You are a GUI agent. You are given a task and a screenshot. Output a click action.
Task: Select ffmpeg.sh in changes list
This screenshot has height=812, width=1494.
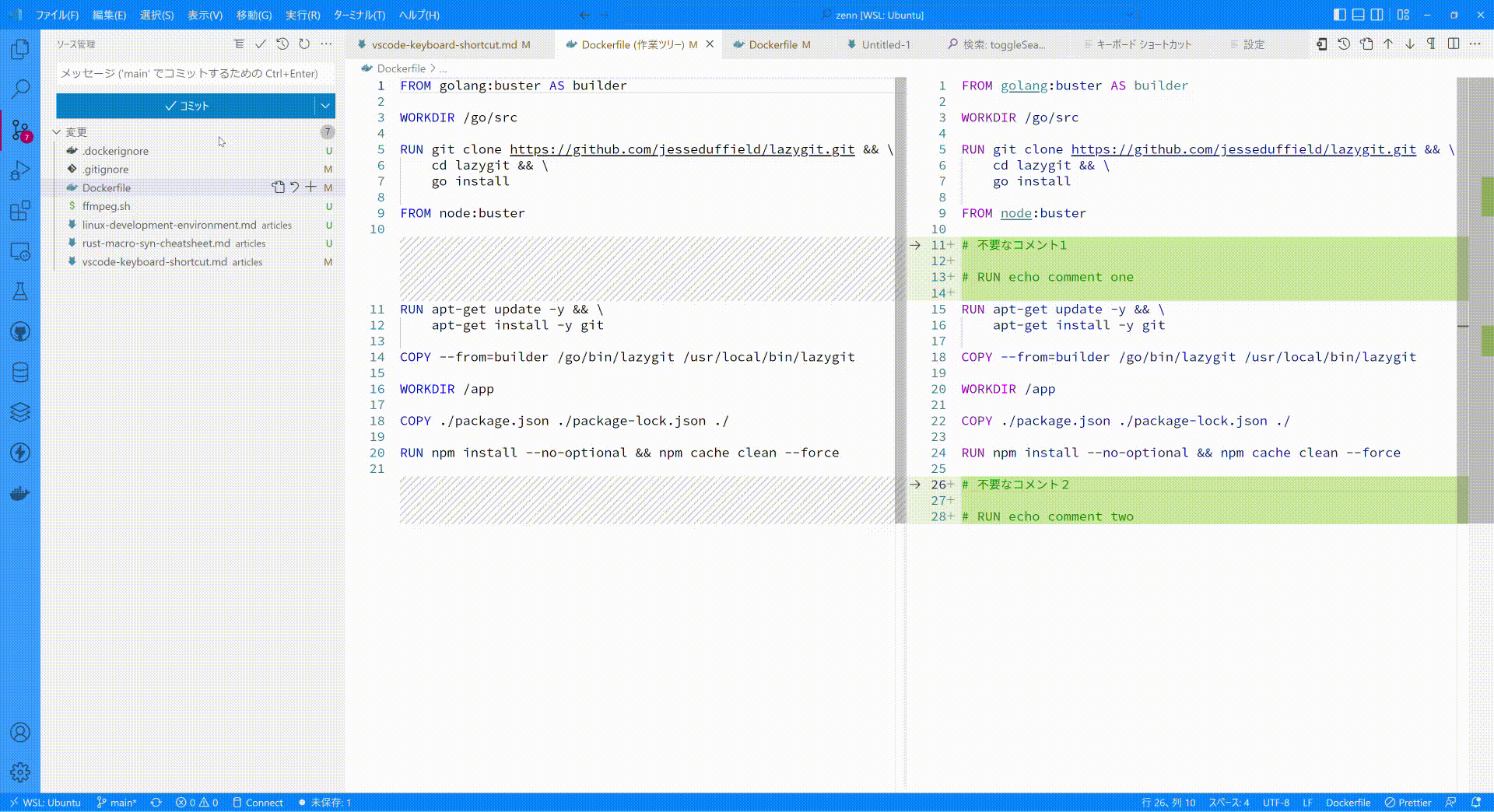(195, 206)
